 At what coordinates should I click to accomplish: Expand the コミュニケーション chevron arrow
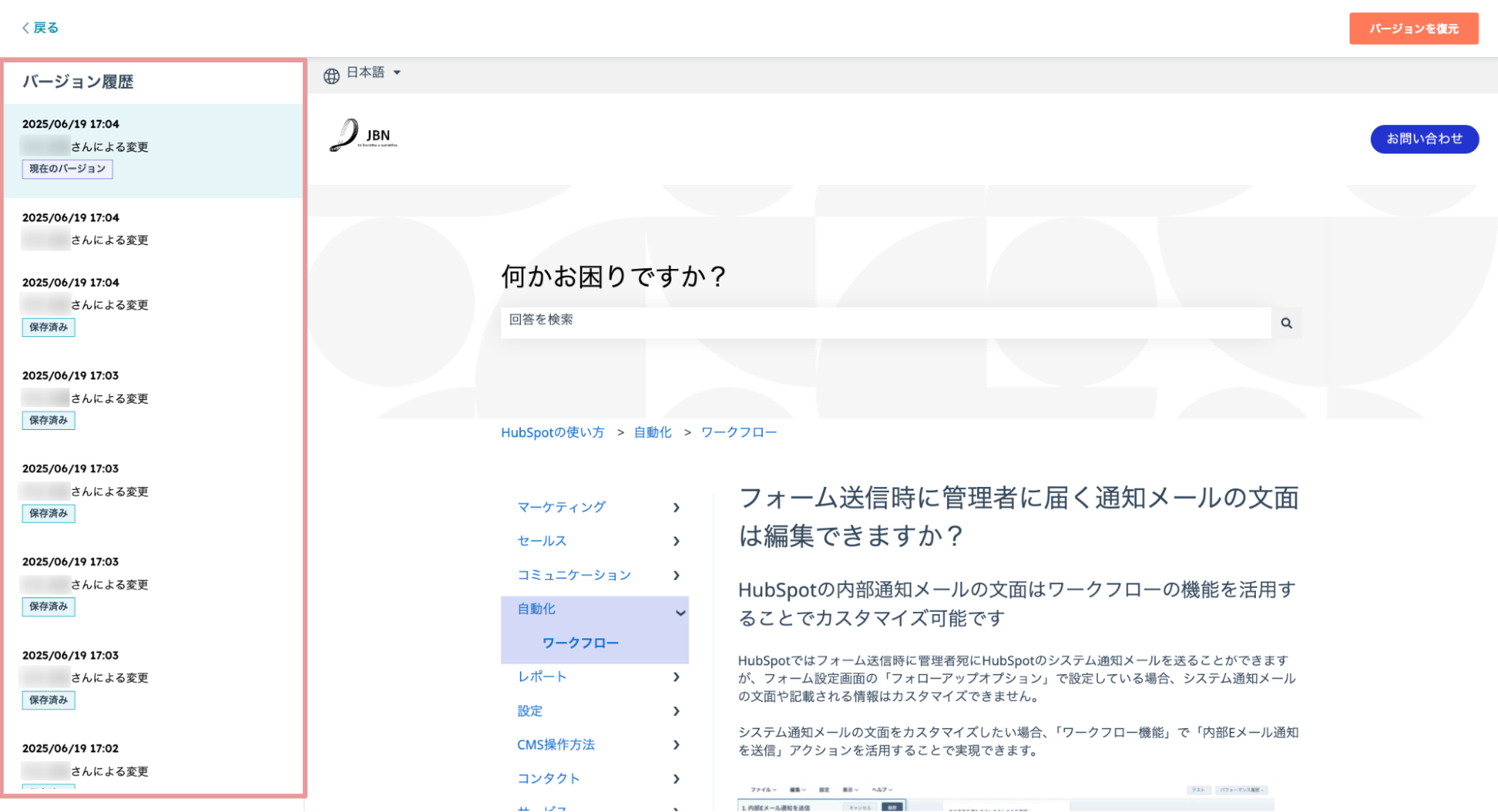click(676, 575)
